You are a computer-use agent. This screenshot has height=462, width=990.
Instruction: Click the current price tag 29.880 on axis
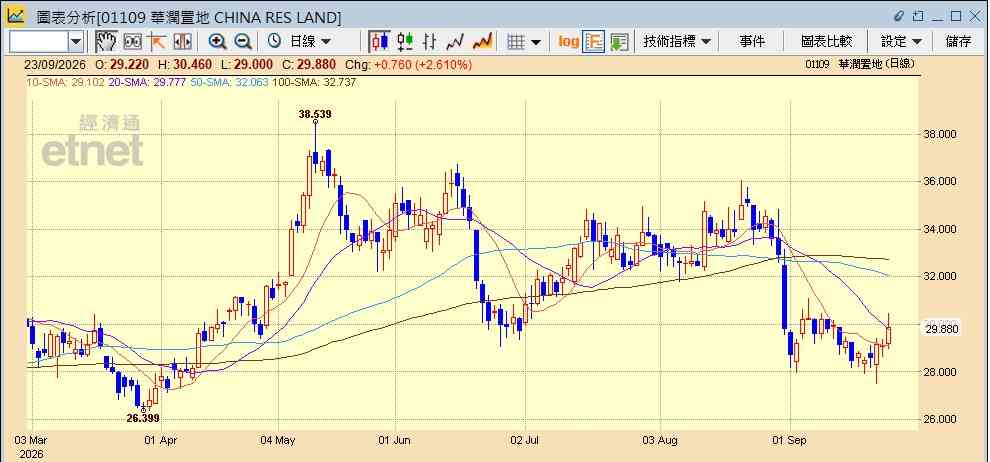[941, 329]
